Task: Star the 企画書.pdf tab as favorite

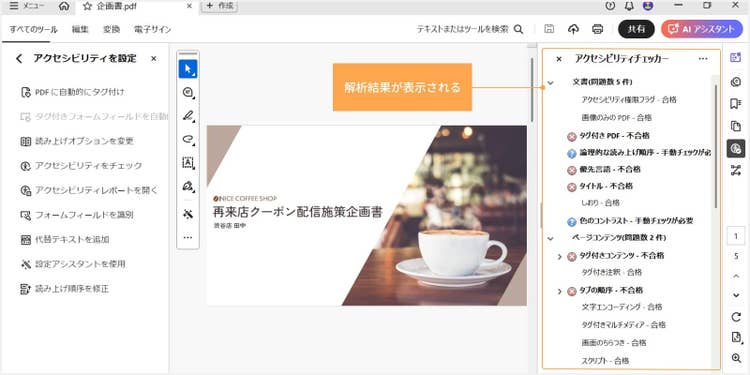Action: 87,6
